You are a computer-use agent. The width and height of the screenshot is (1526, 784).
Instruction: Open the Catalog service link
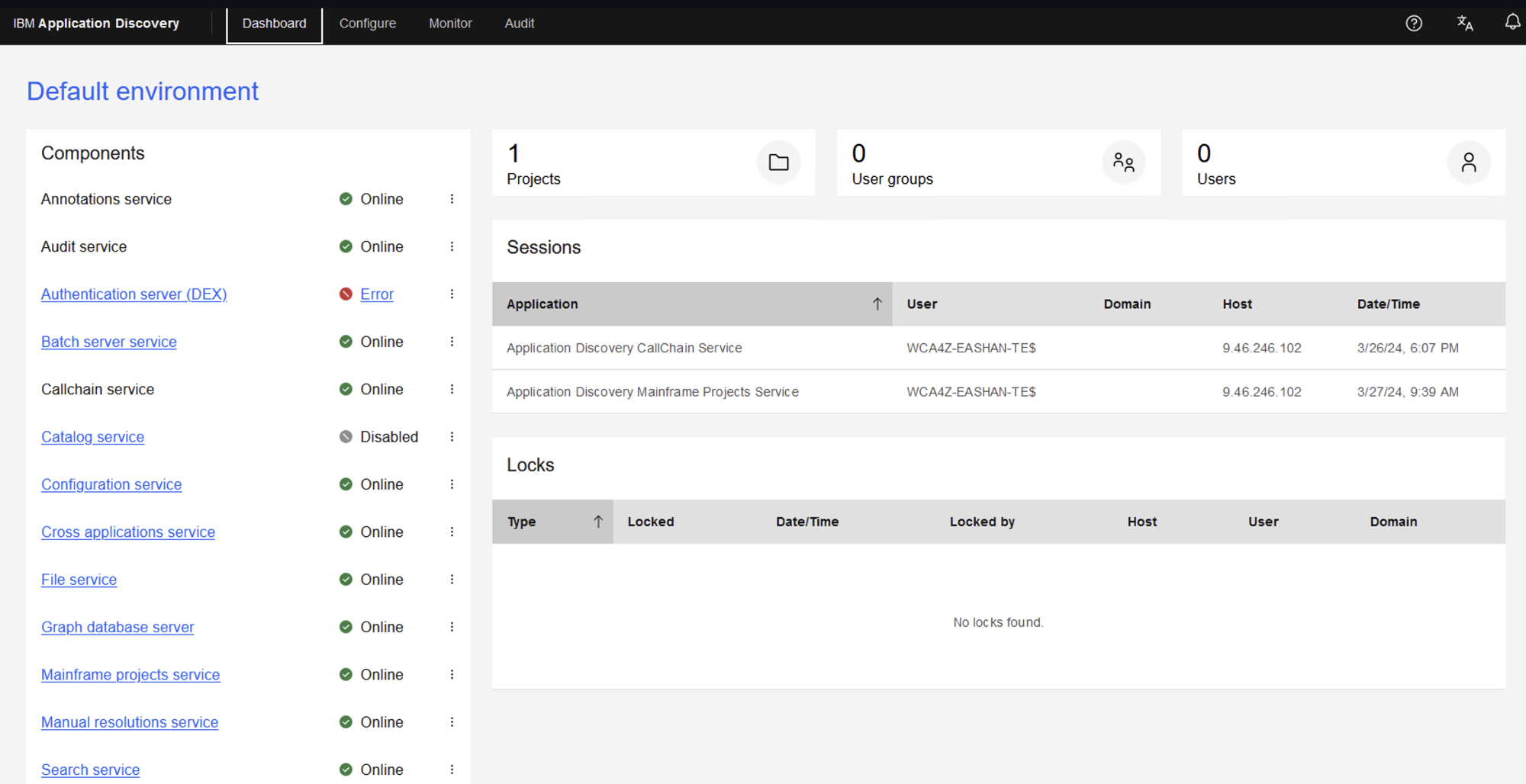pos(93,437)
